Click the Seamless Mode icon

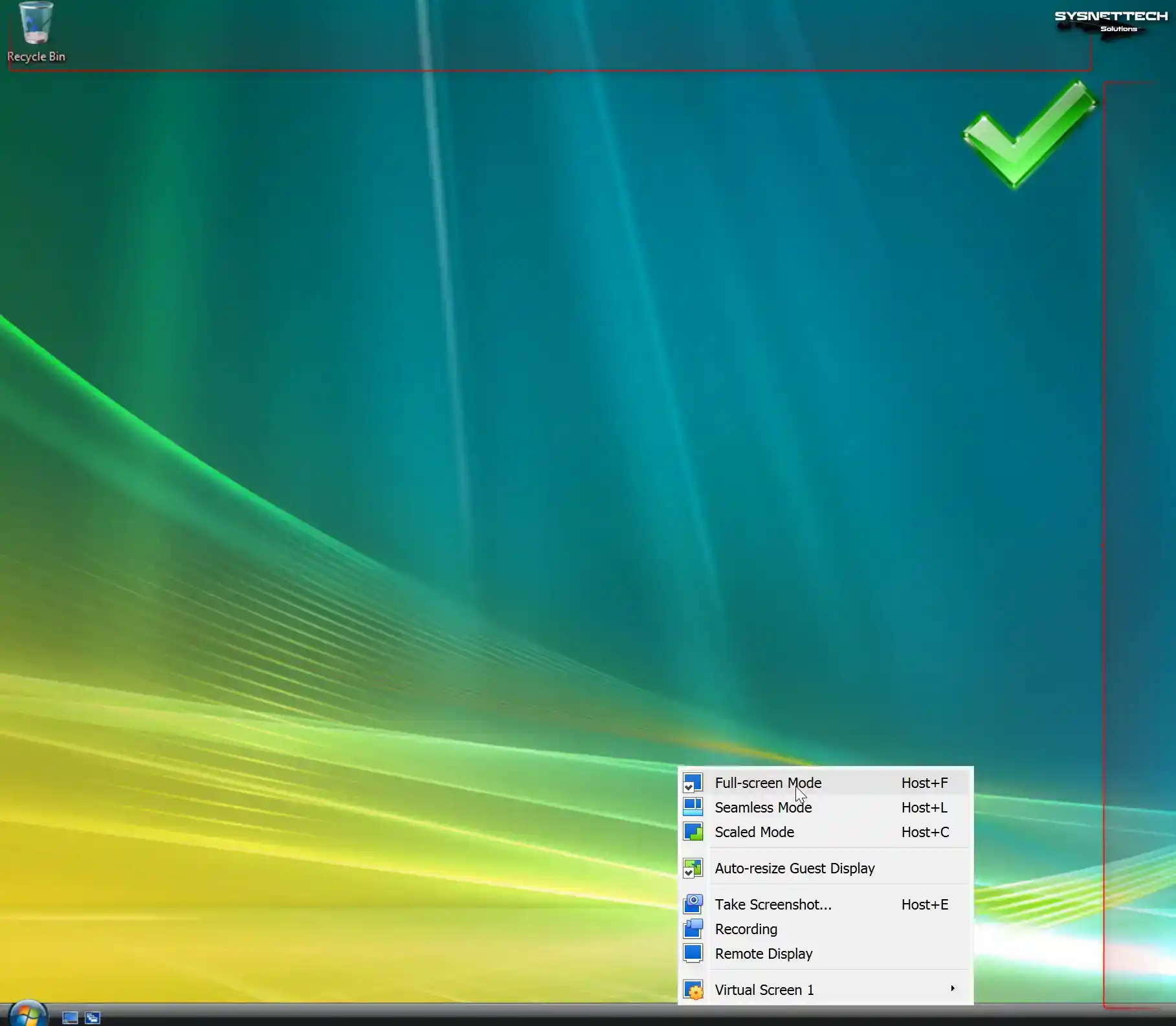[x=693, y=807]
